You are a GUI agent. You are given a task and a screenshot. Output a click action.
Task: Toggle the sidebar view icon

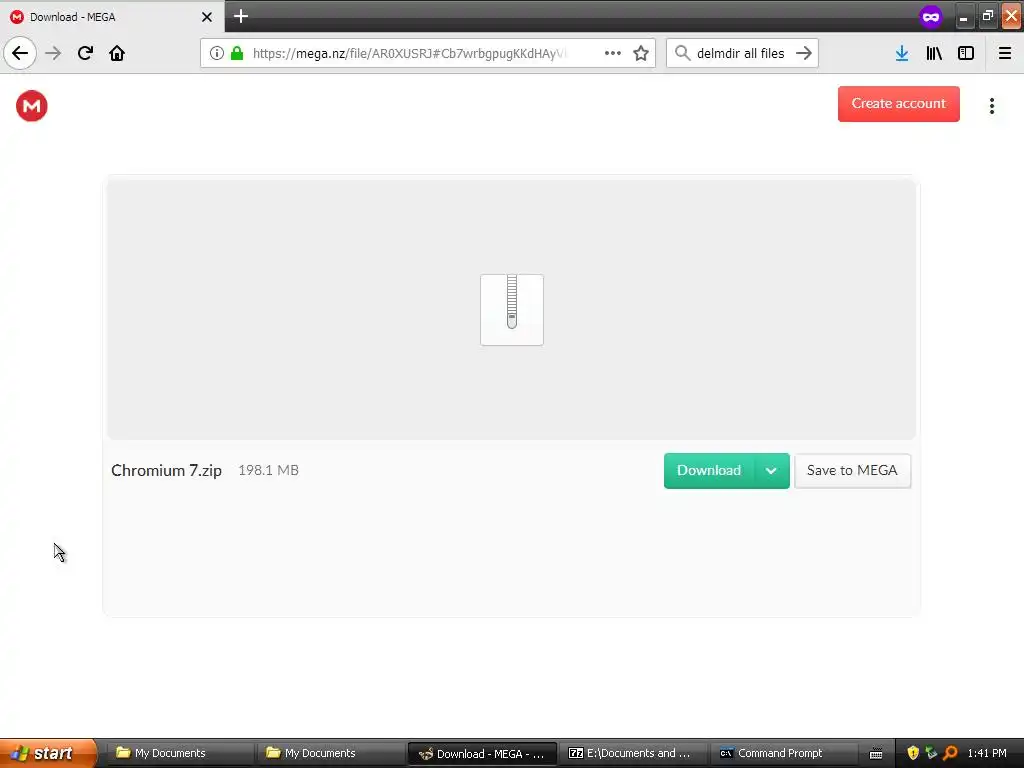coord(966,53)
